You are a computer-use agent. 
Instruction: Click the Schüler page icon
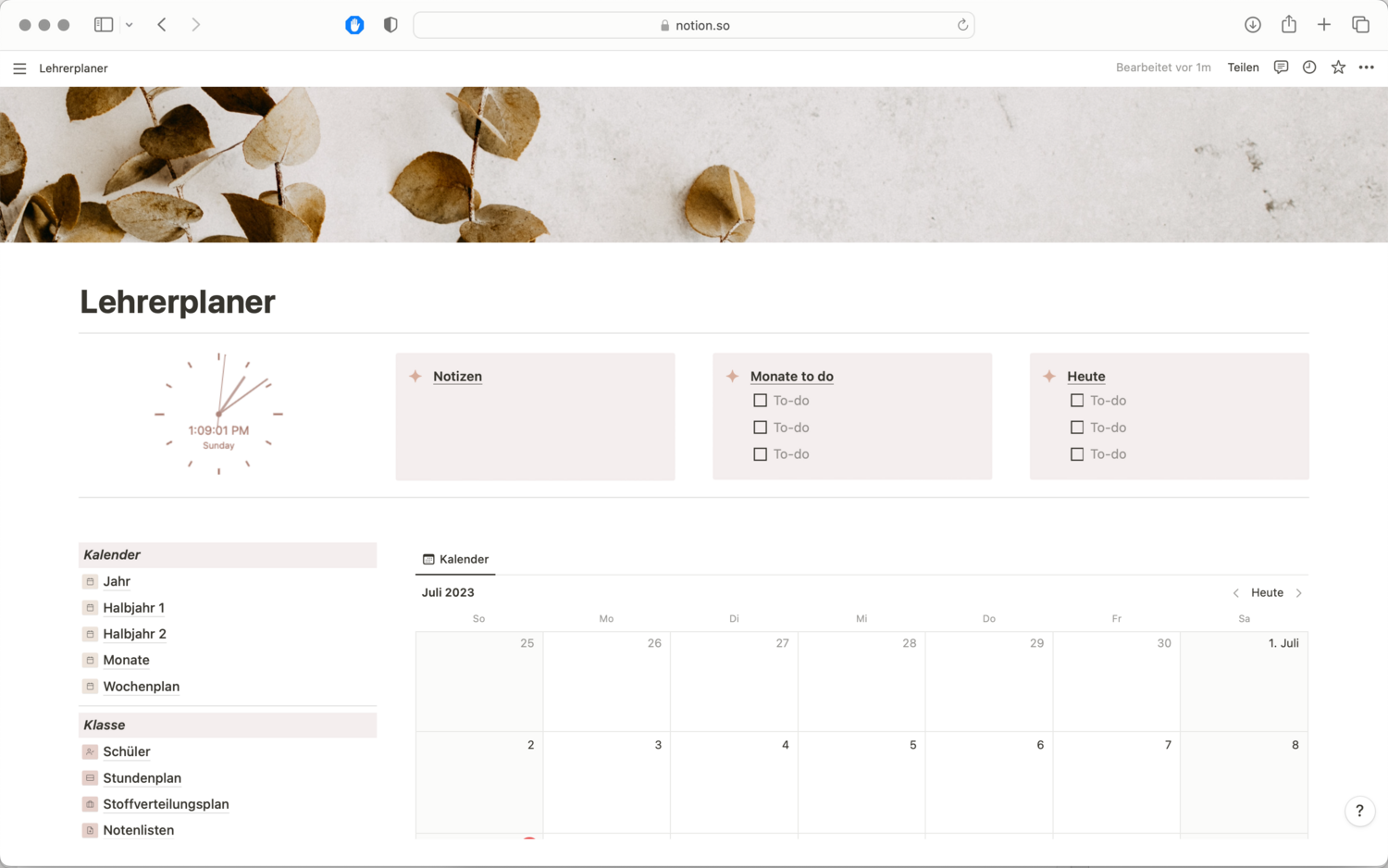pyautogui.click(x=90, y=752)
